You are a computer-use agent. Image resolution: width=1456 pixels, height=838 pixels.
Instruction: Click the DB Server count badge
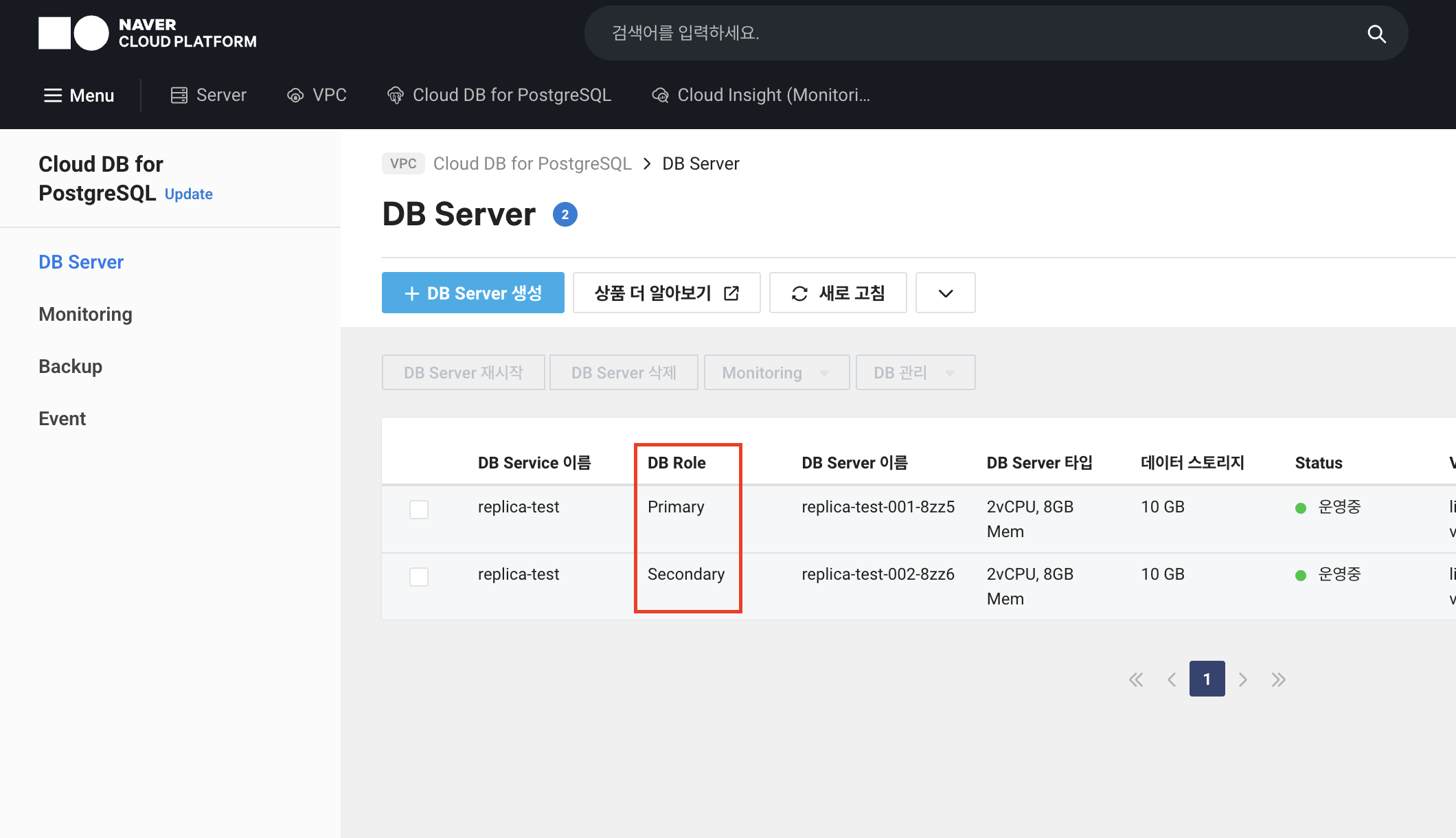click(565, 215)
